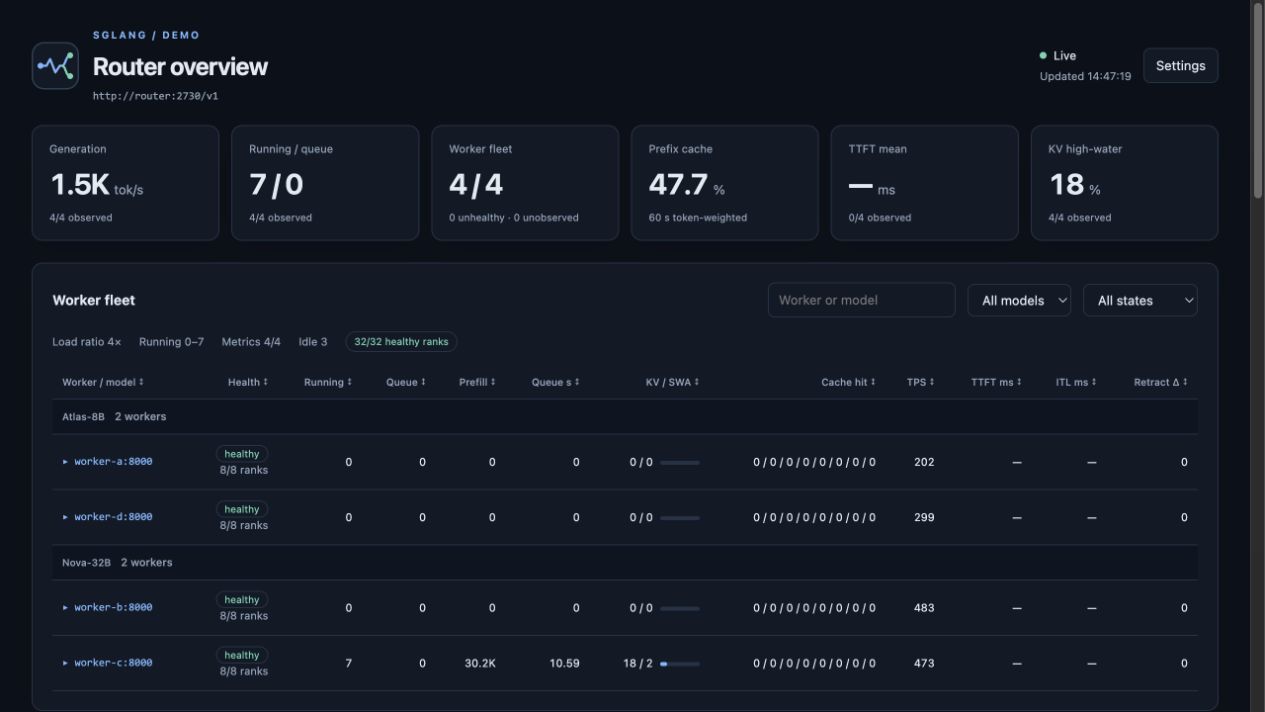Image resolution: width=1265 pixels, height=712 pixels.
Task: Click the Prefix cache 47.7% card
Action: 725,183
